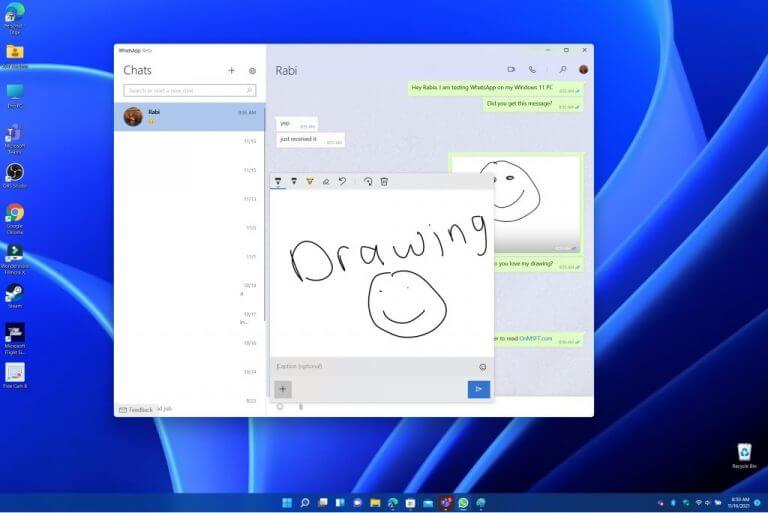The width and height of the screenshot is (768, 513).
Task: Send the drawing with blue send button
Action: point(479,389)
